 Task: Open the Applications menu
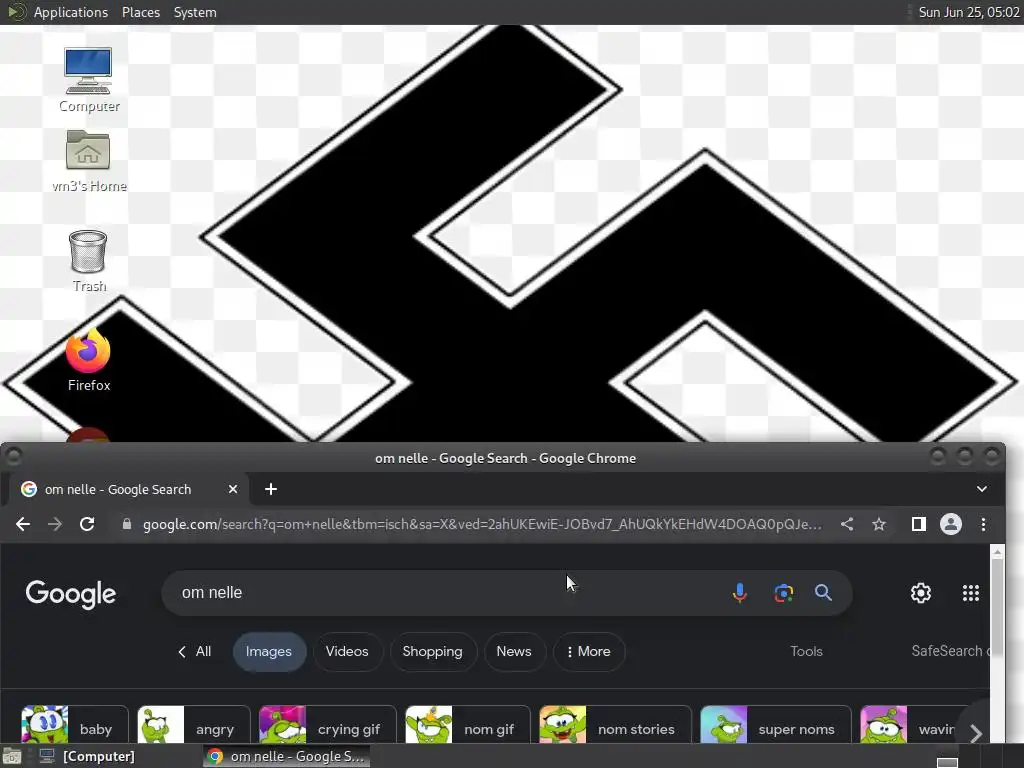(x=71, y=12)
